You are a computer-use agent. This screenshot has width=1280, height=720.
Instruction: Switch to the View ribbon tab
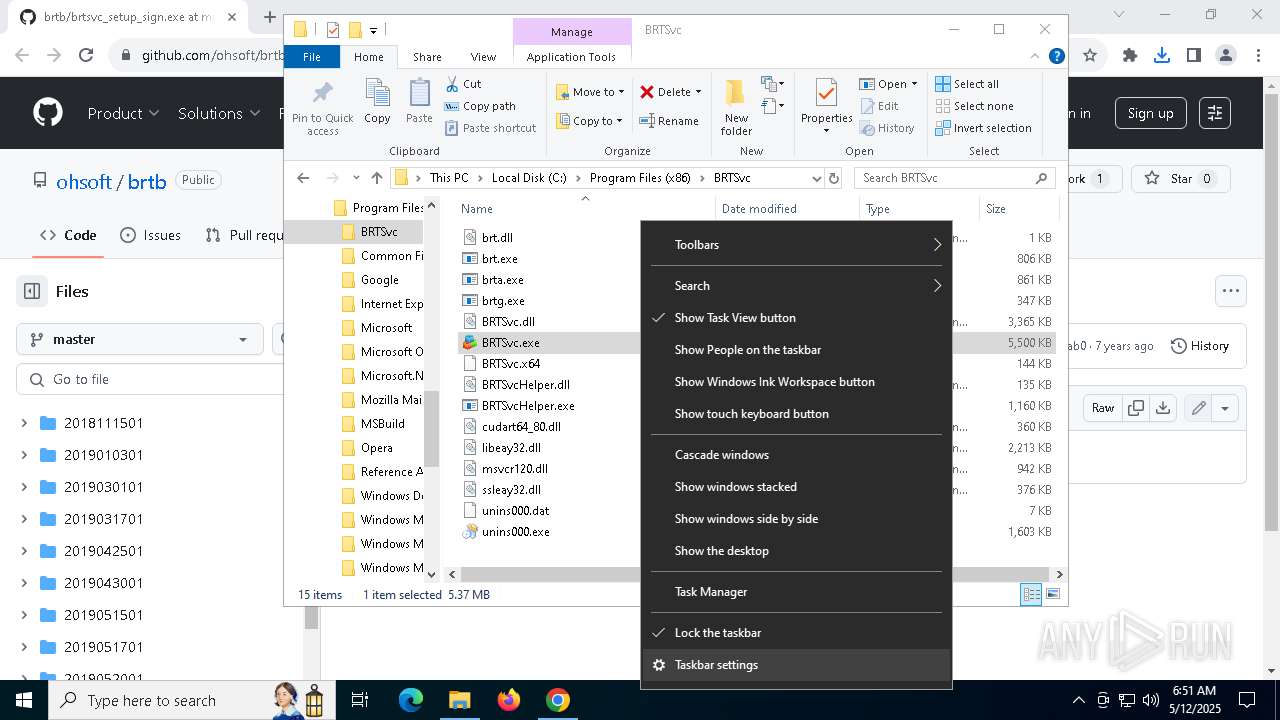(x=483, y=57)
